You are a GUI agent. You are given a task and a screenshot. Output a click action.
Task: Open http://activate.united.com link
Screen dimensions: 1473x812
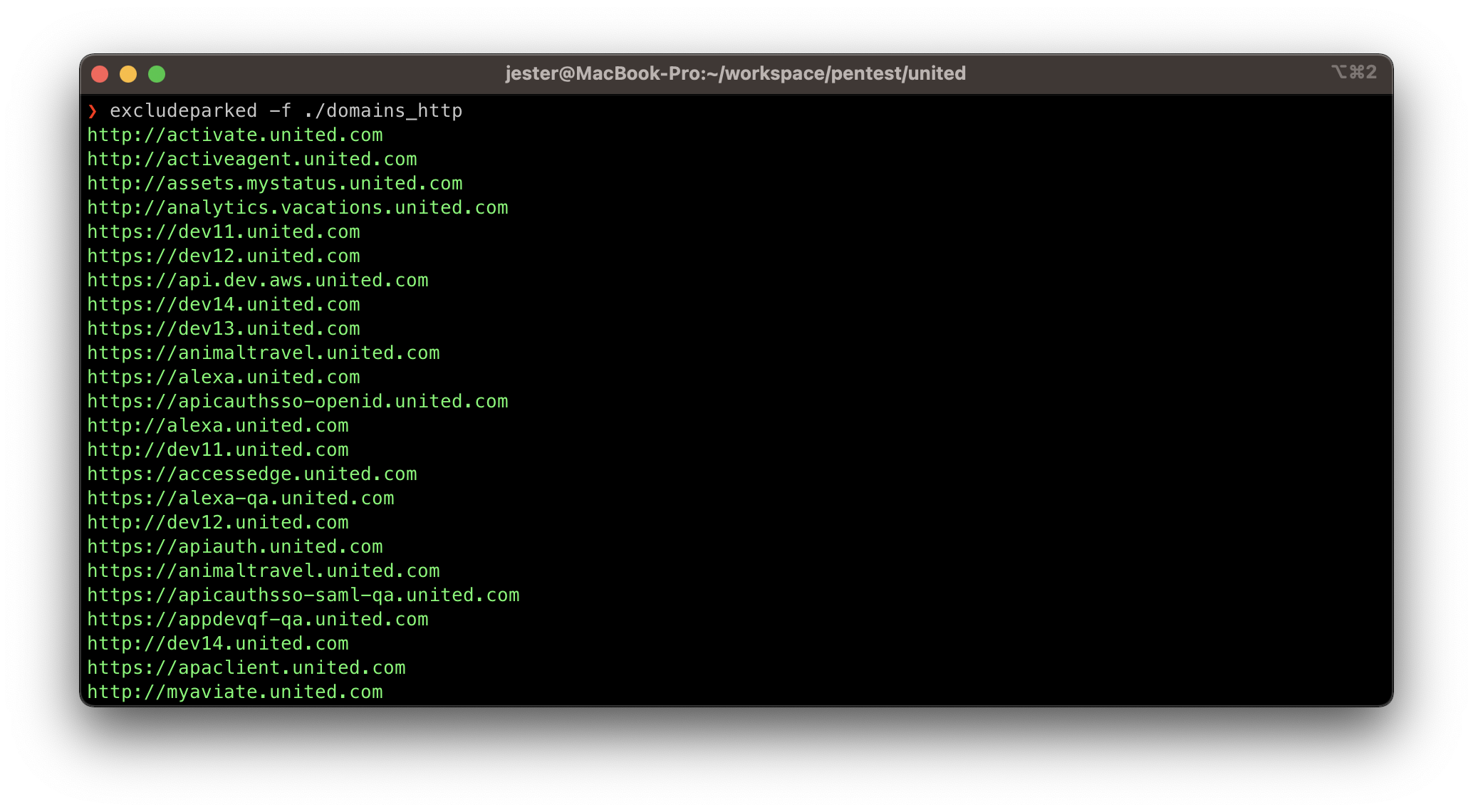pos(235,135)
